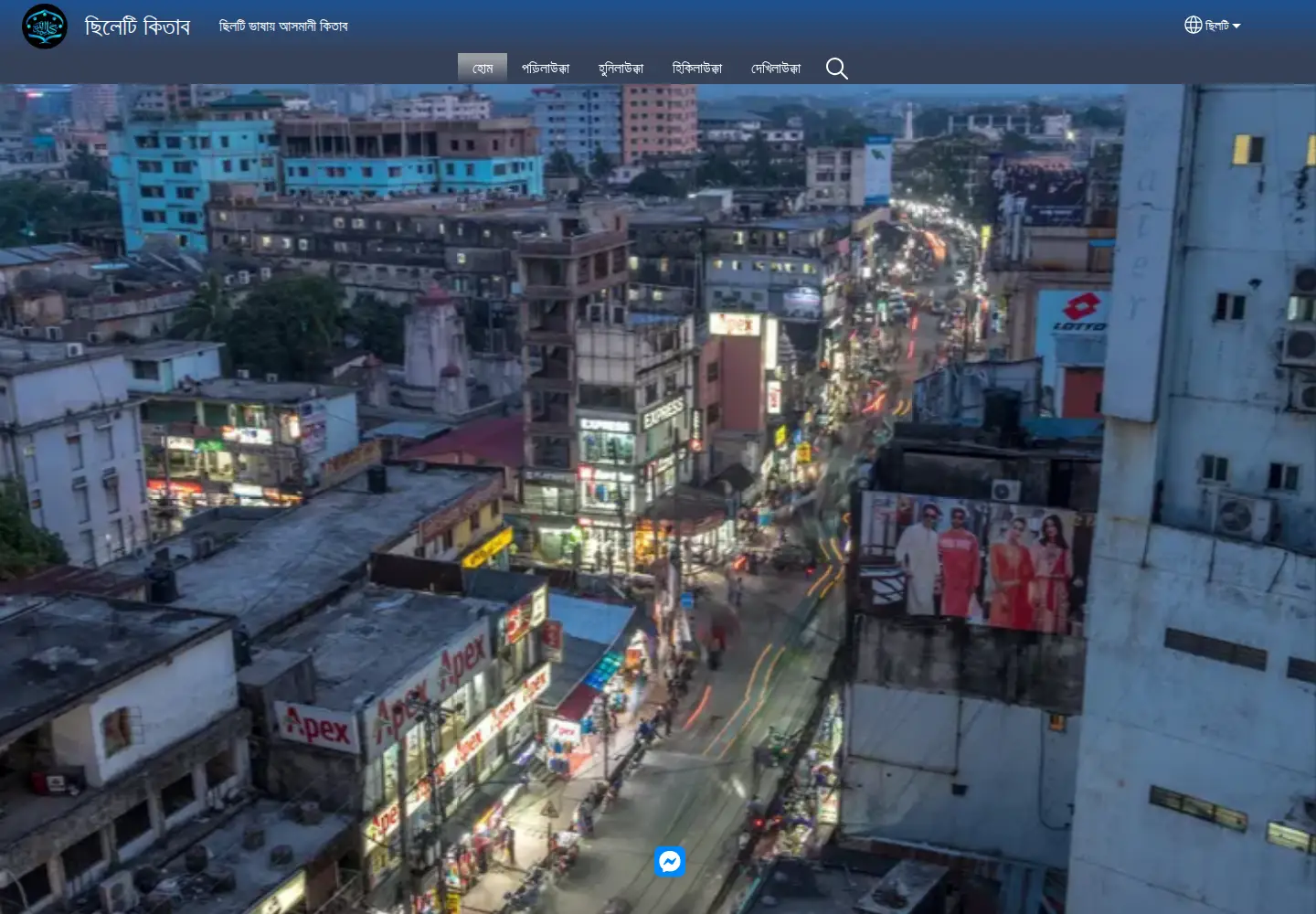Click the ছিলেটি কিতাব site title
This screenshot has width=1316, height=914.
tap(137, 27)
